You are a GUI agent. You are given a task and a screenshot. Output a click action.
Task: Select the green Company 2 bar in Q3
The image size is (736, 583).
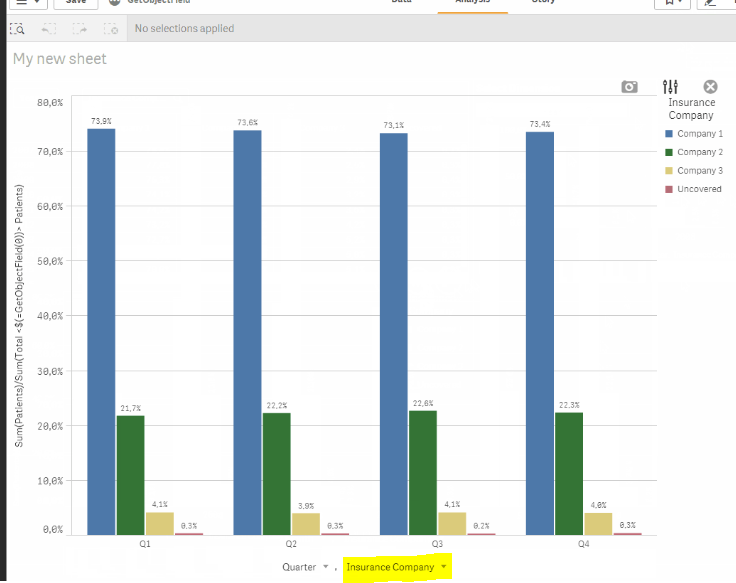coord(423,473)
